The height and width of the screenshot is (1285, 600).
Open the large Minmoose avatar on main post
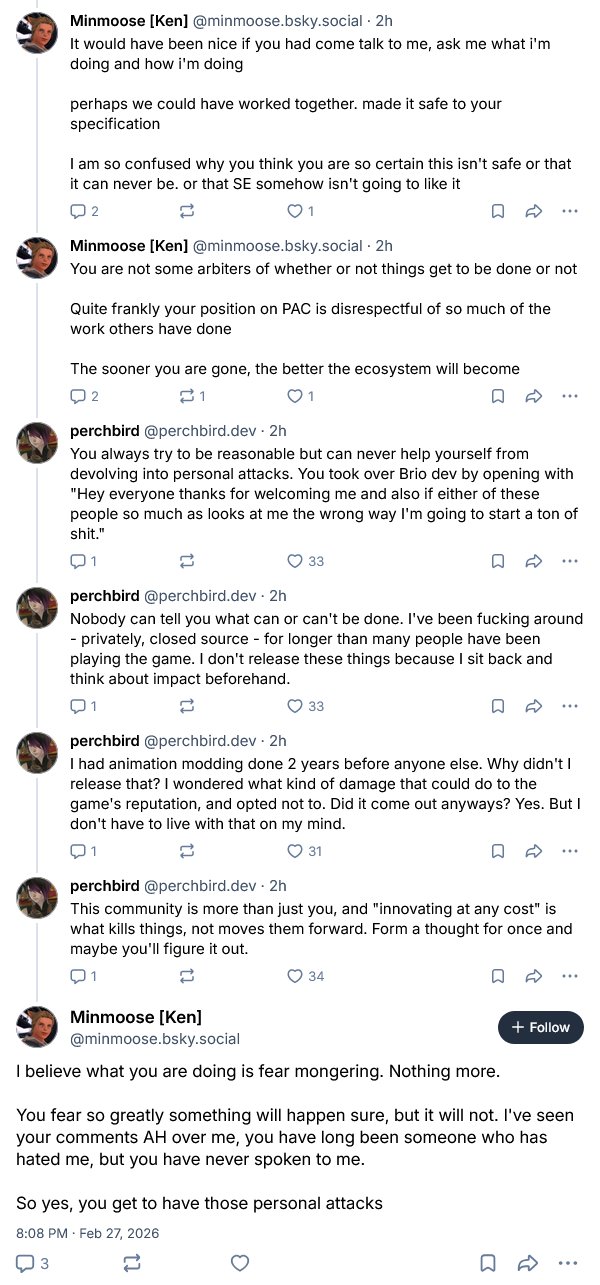tap(37, 1027)
